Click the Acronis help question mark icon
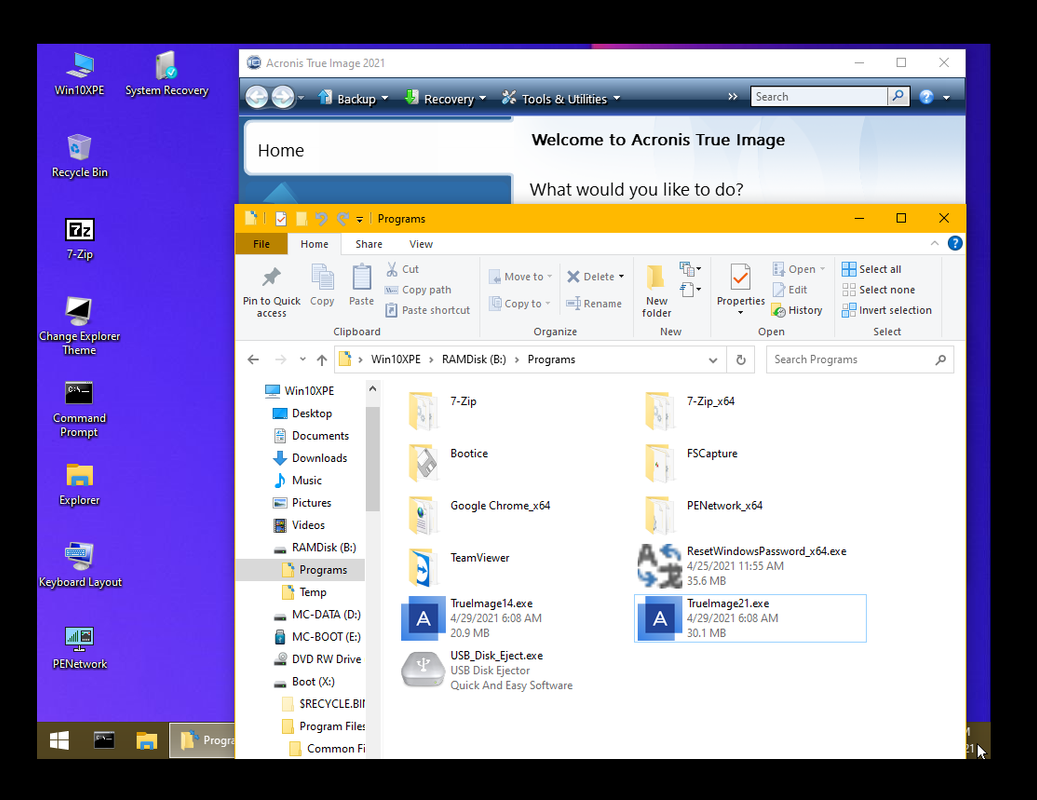The width and height of the screenshot is (1037, 800). [927, 97]
